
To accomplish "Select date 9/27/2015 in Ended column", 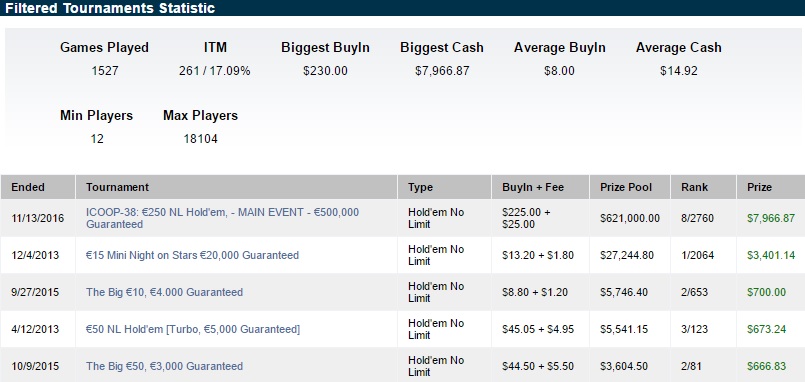I will click(35, 292).
